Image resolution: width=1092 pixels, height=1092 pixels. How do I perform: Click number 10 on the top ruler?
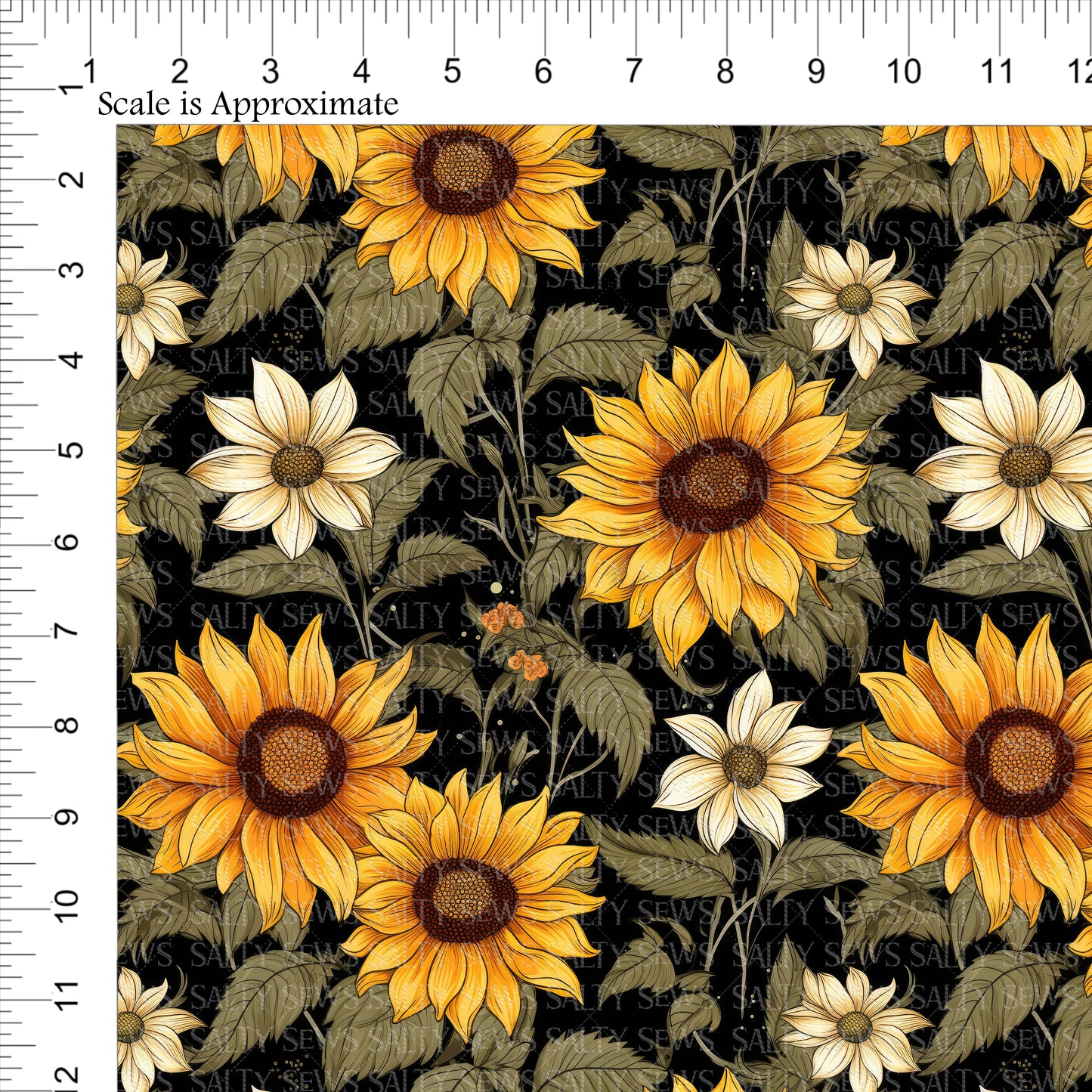click(904, 72)
